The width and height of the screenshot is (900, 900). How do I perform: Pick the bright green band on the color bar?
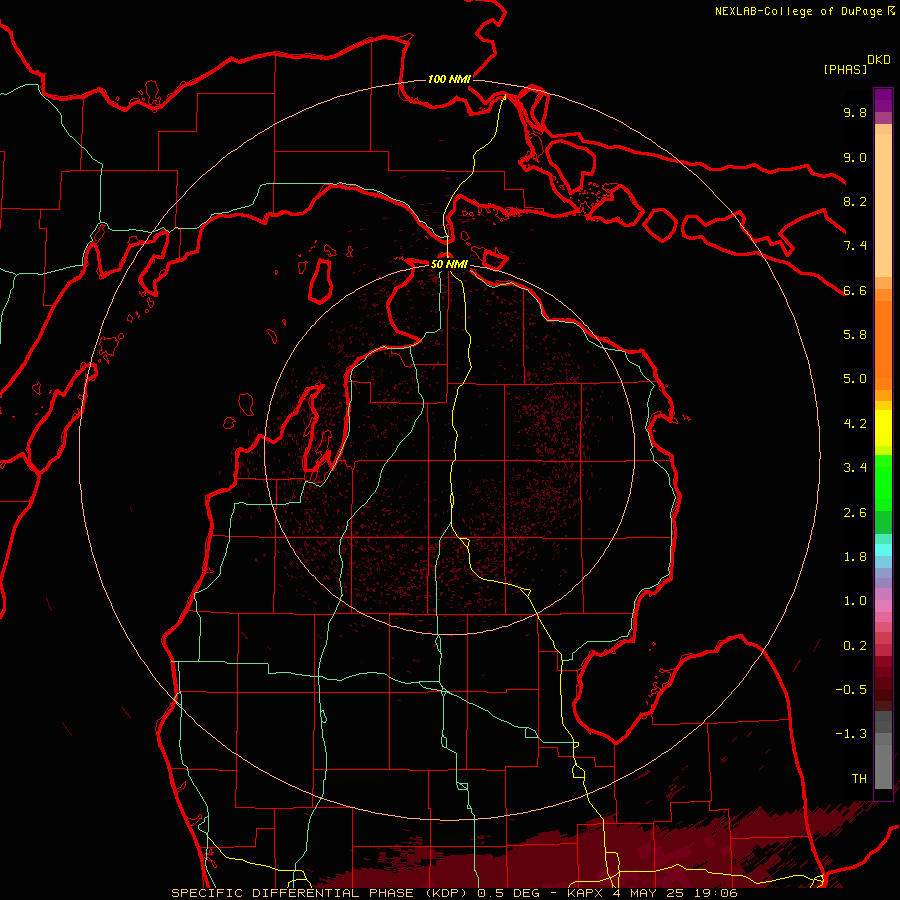pyautogui.click(x=883, y=482)
